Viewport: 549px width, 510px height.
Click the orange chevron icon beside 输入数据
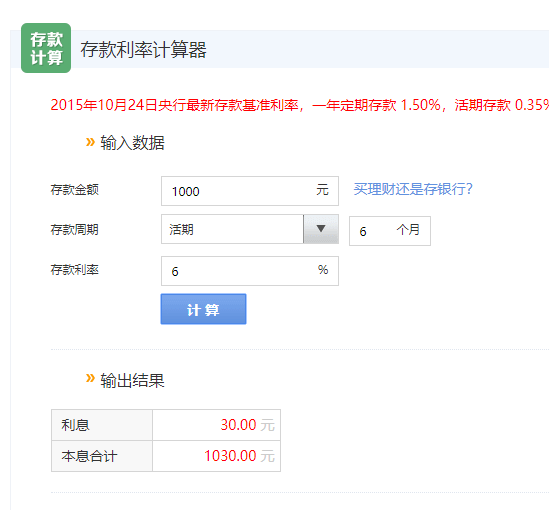[x=90, y=142]
